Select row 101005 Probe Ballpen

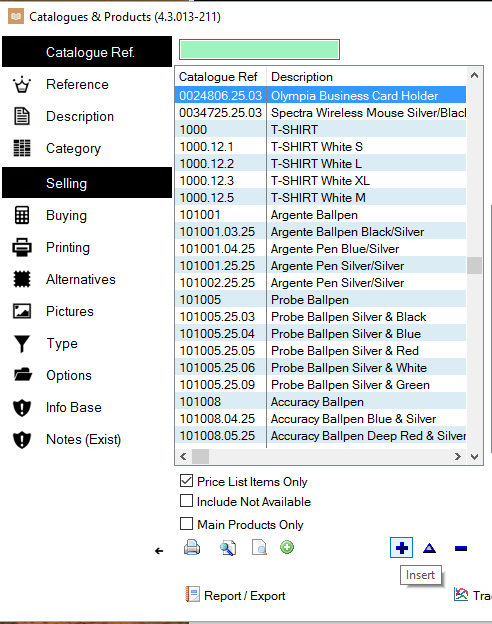point(320,300)
